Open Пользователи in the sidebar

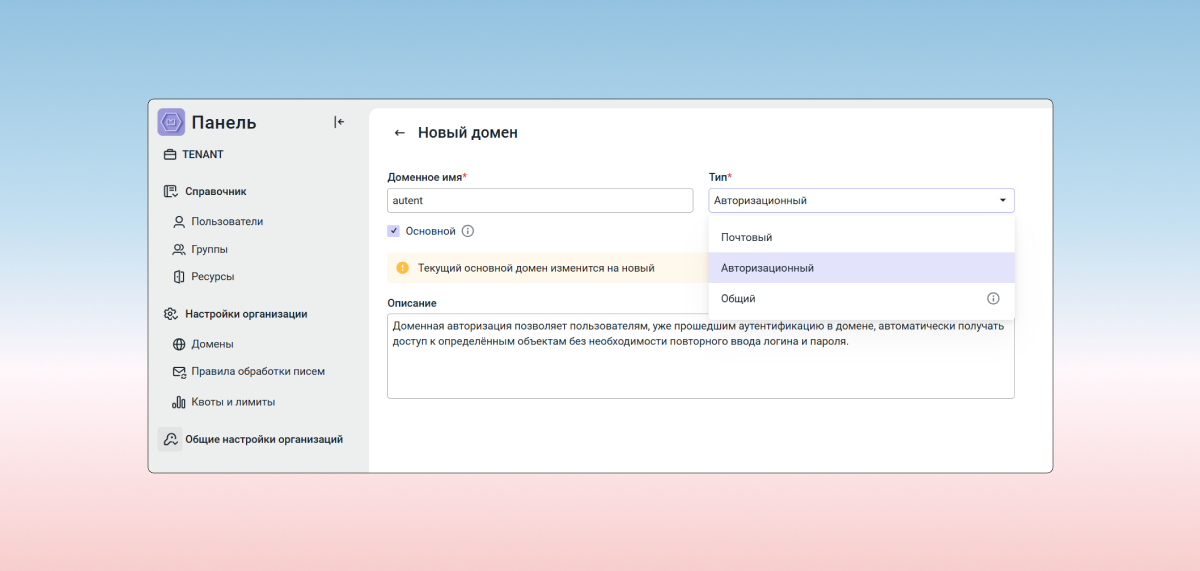[x=227, y=221]
